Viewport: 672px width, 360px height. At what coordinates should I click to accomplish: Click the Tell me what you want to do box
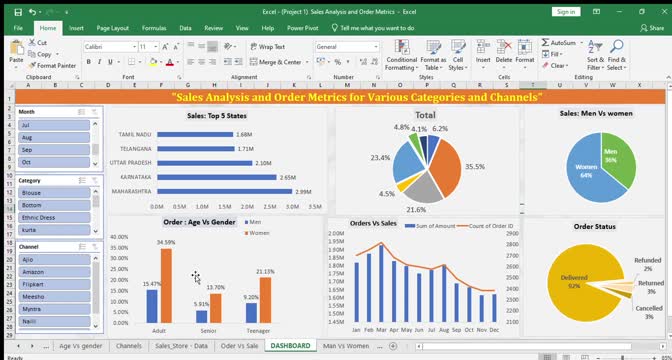373,28
